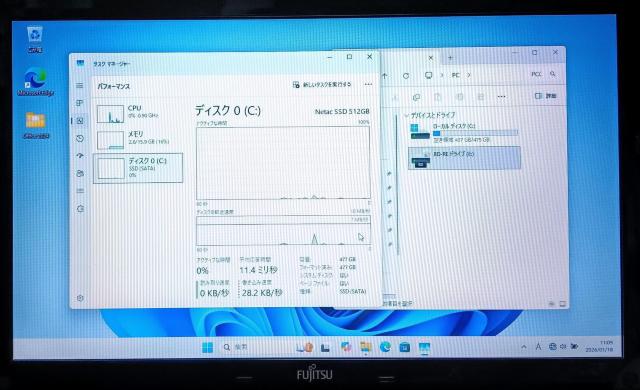Image resolution: width=640 pixels, height=390 pixels.
Task: Open Copilot icon on the taskbar
Action: tap(346, 347)
